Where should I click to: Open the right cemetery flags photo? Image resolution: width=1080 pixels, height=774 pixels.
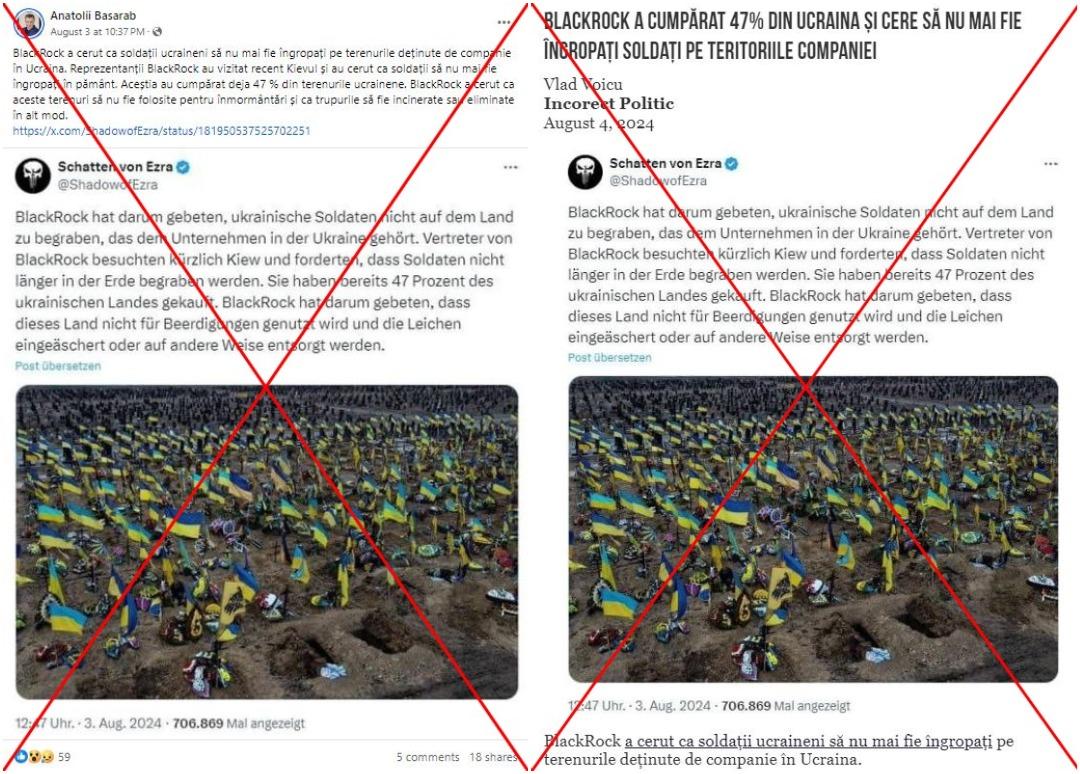pyautogui.click(x=813, y=530)
